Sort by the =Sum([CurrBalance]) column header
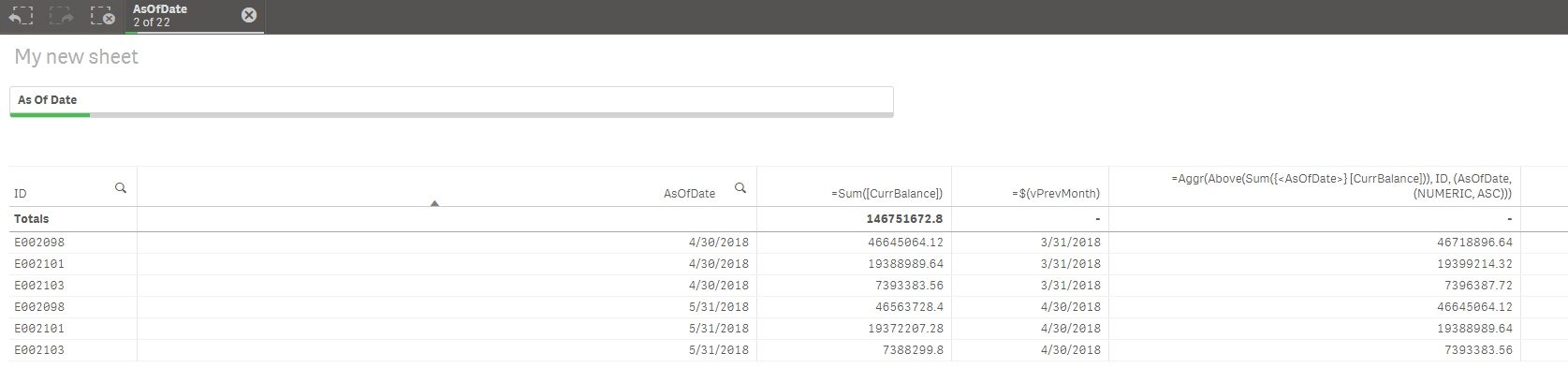 (887, 194)
